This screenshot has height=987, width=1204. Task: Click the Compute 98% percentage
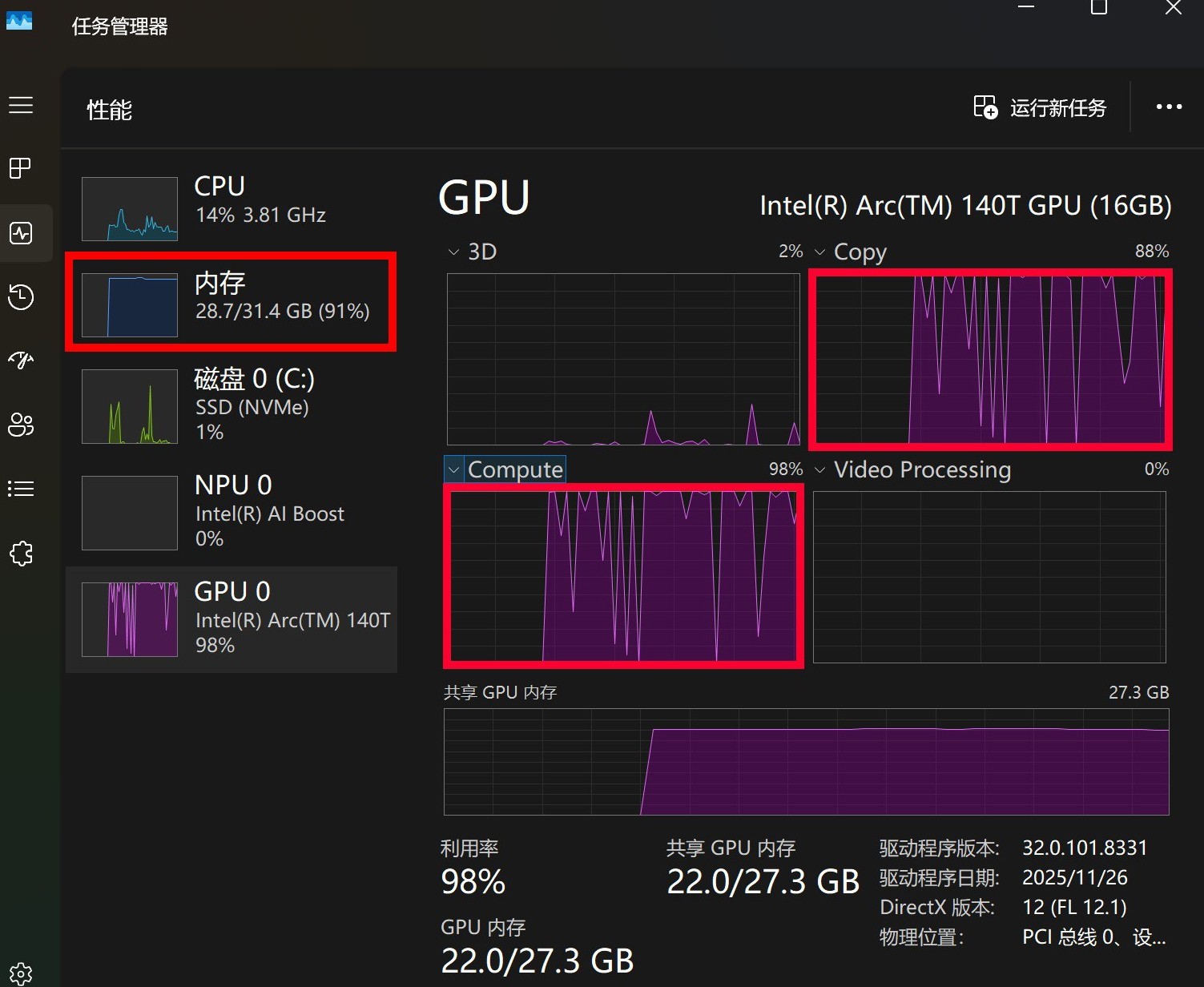click(x=786, y=469)
